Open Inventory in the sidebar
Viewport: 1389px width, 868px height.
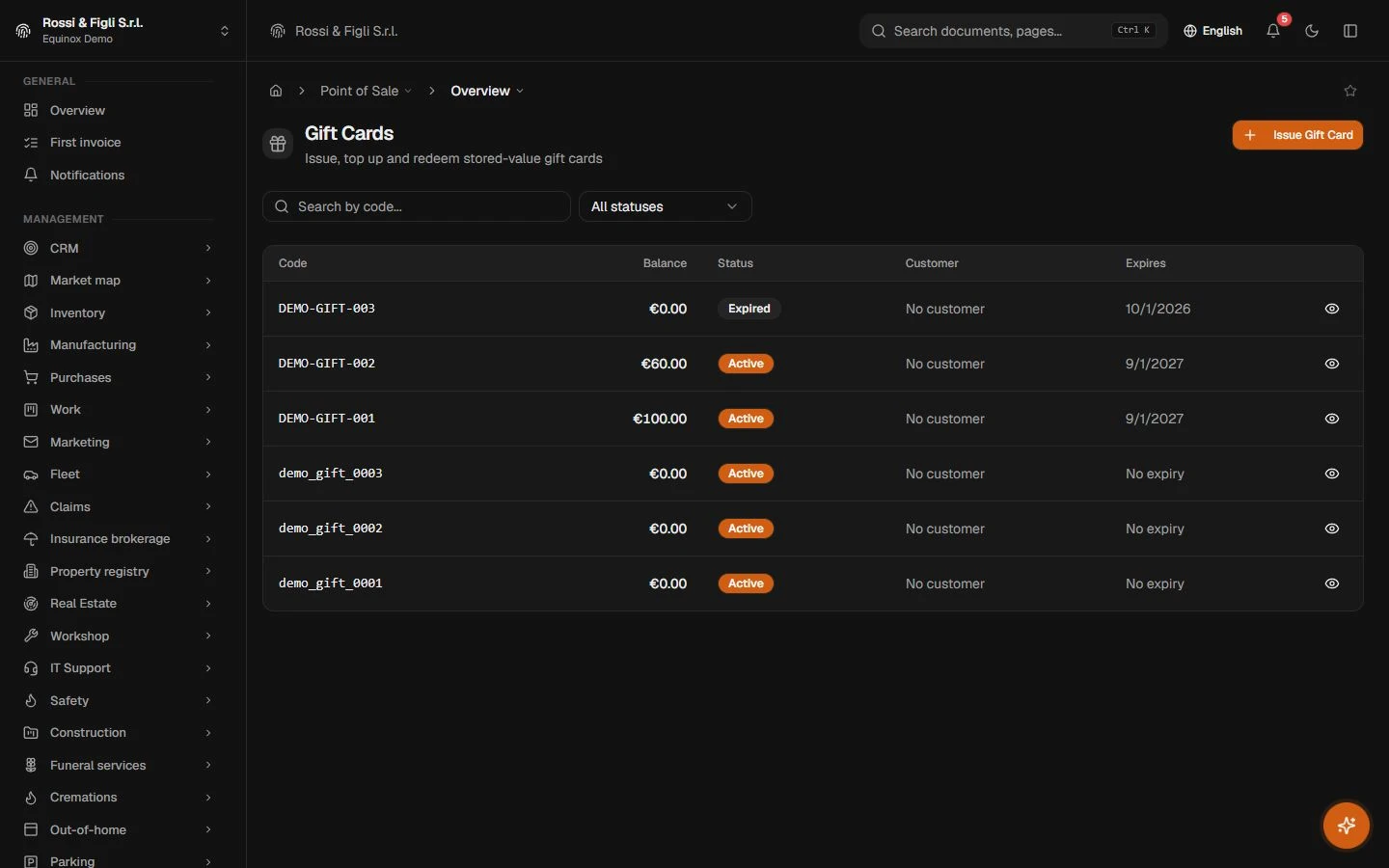118,312
